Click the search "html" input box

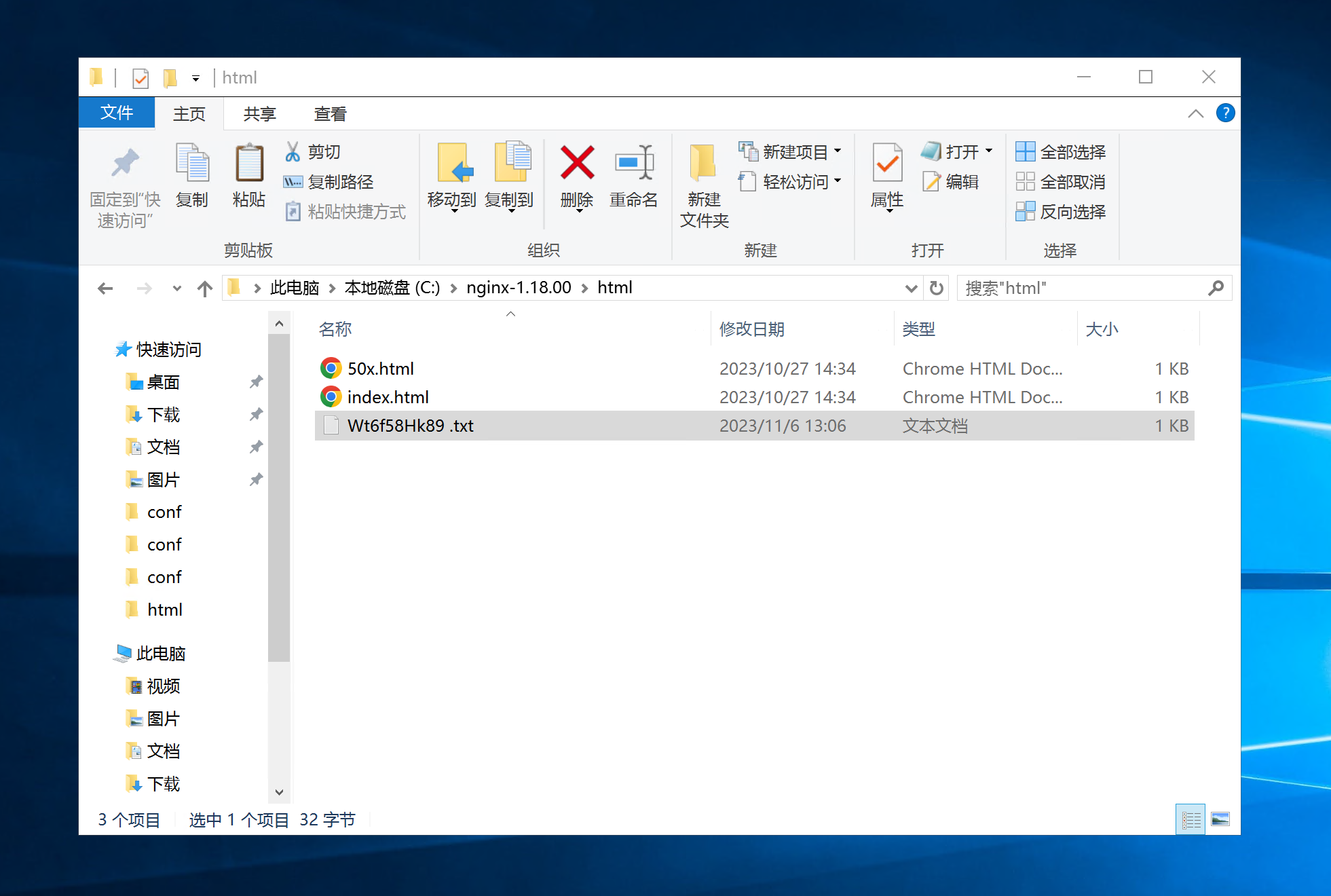tap(1083, 288)
